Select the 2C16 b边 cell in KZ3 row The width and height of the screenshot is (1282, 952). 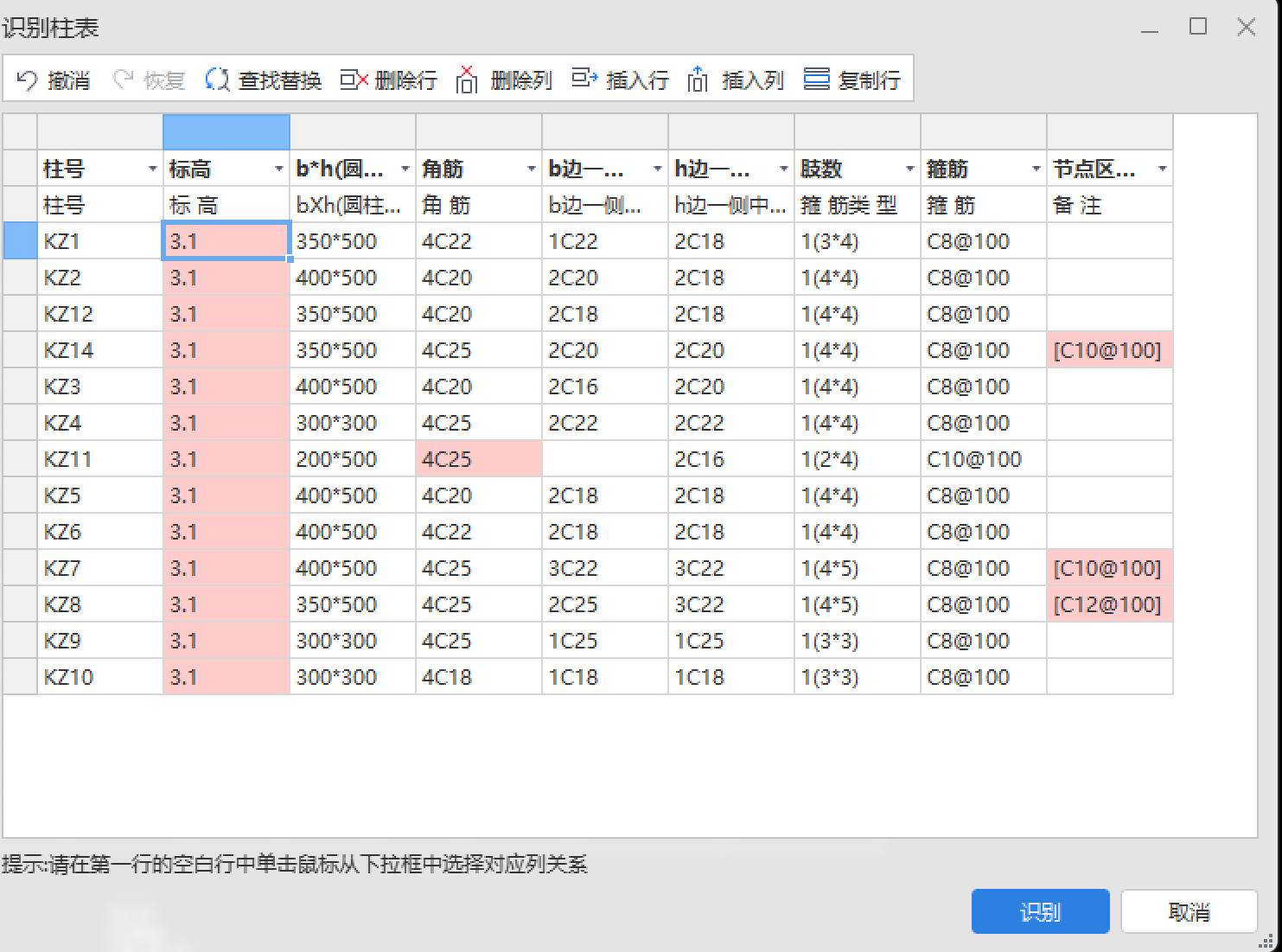click(x=605, y=387)
